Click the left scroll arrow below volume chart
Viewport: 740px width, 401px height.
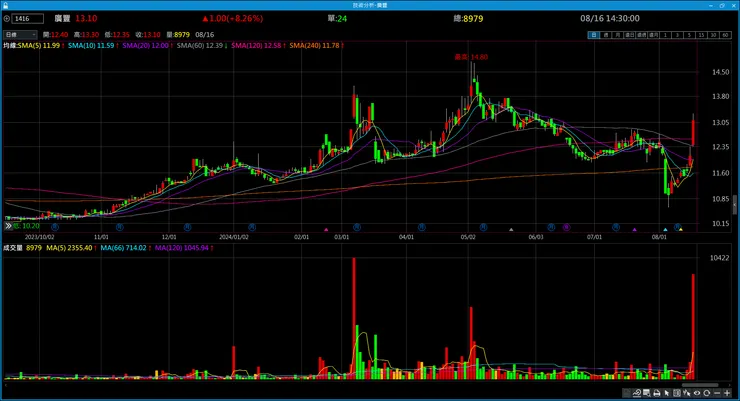5,385
